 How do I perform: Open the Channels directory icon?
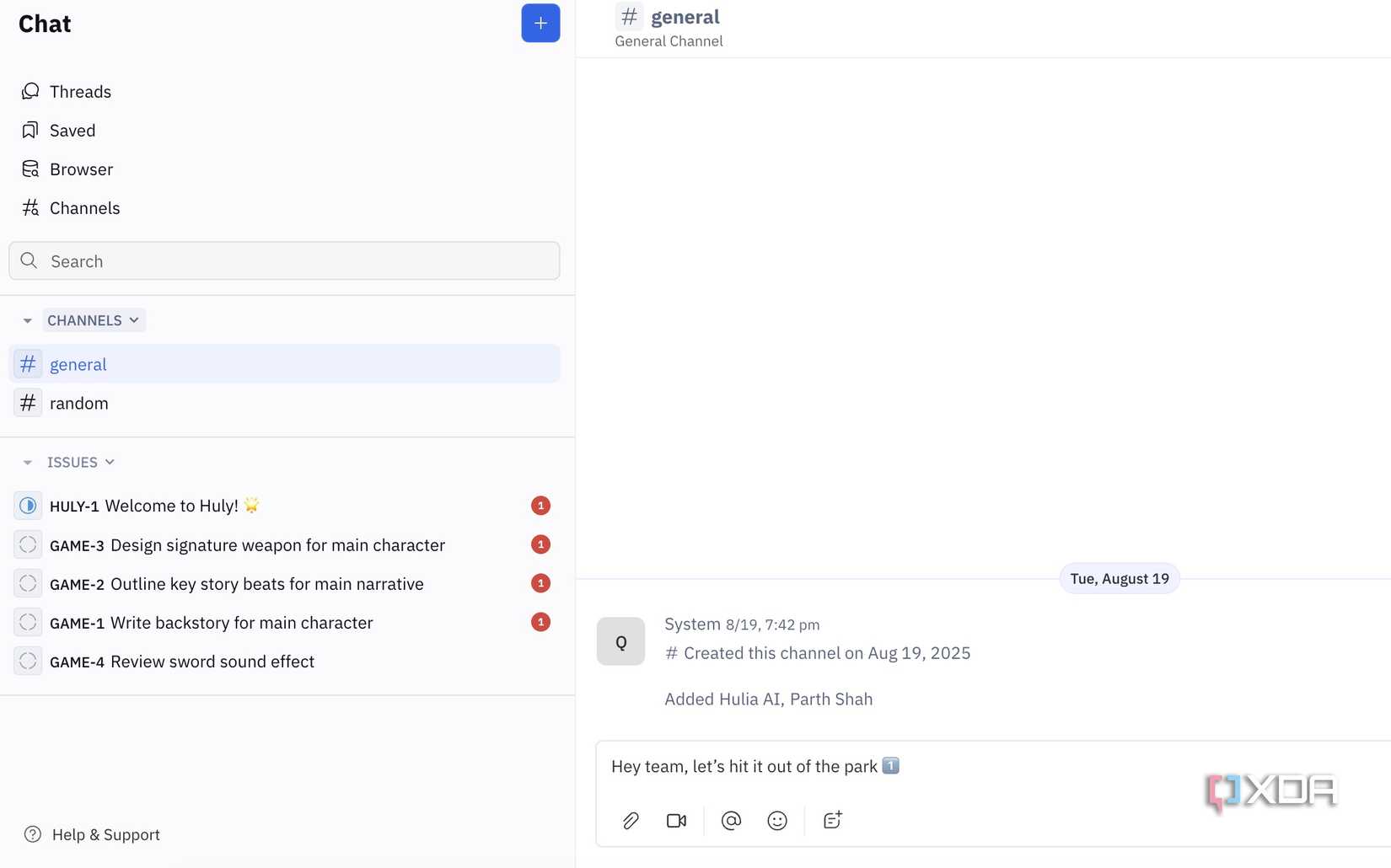point(30,207)
